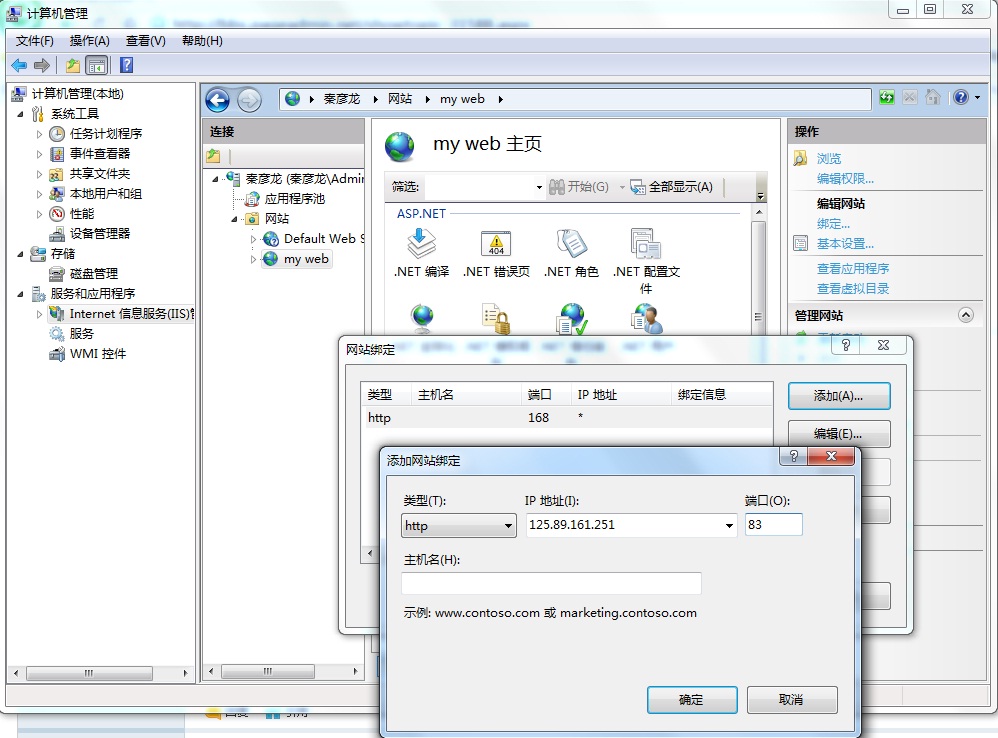998x738 pixels.
Task: Select the my web site in tree
Action: click(305, 259)
